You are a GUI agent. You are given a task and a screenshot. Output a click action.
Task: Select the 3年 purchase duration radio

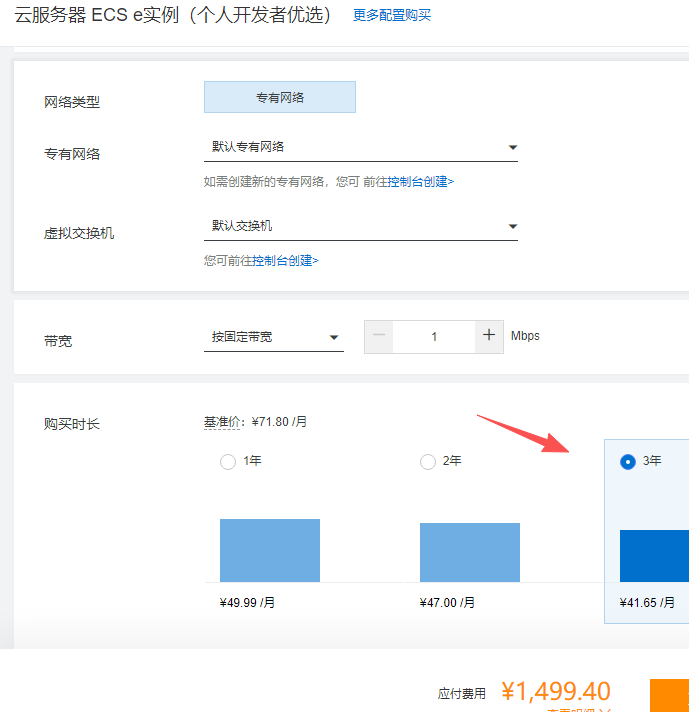pos(628,462)
